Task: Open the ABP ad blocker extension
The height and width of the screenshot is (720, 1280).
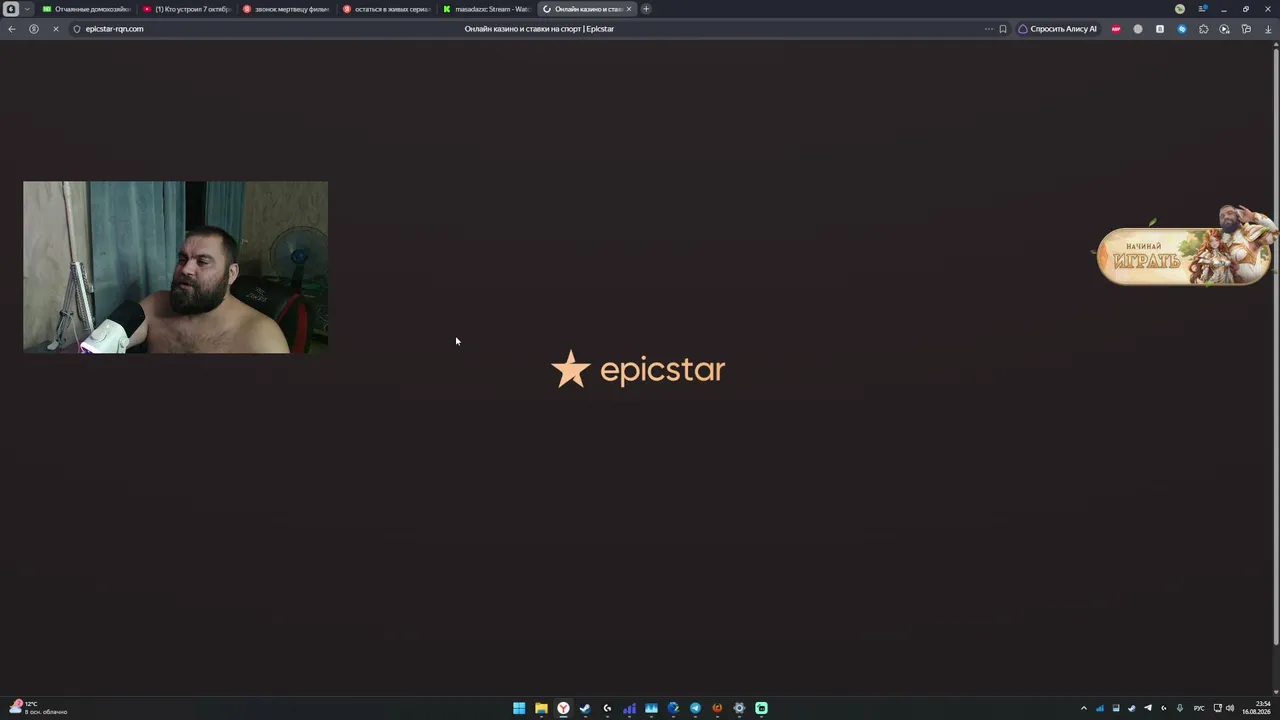Action: [1116, 29]
